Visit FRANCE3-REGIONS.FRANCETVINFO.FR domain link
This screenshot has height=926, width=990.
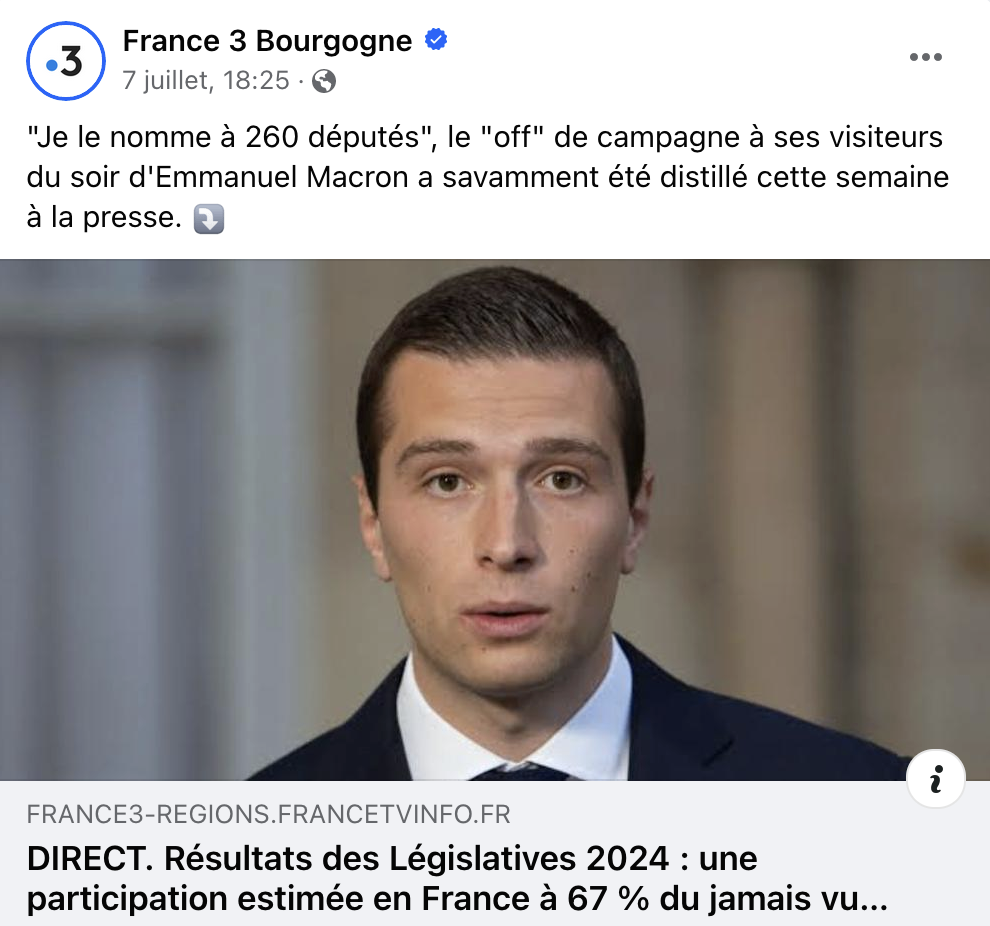tap(268, 815)
